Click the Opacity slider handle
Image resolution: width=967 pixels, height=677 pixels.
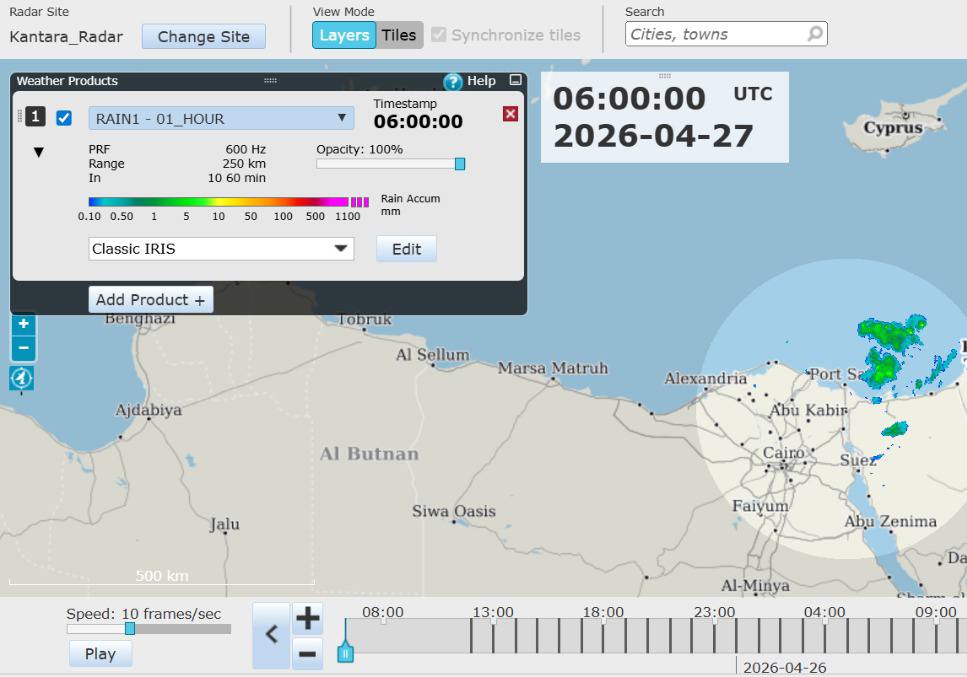460,164
